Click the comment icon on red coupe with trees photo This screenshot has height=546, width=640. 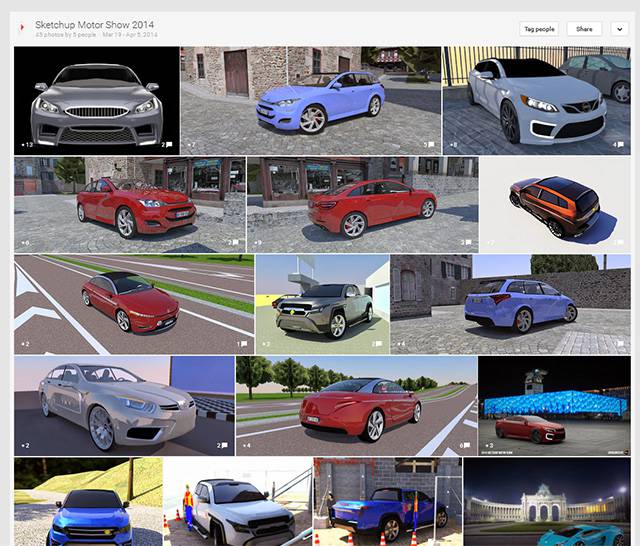tap(467, 445)
